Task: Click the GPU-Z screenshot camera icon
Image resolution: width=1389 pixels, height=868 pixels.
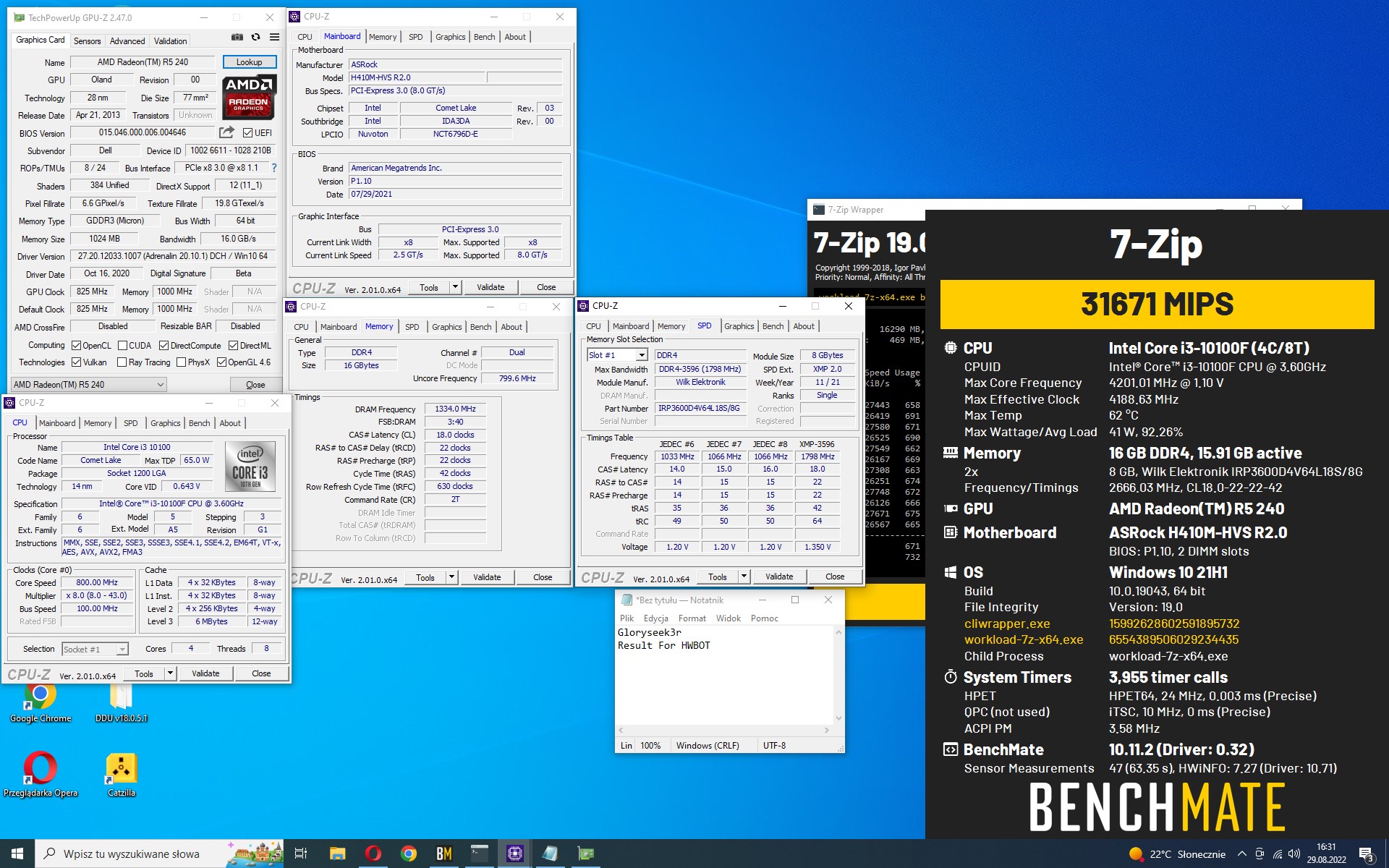Action: pyautogui.click(x=237, y=37)
